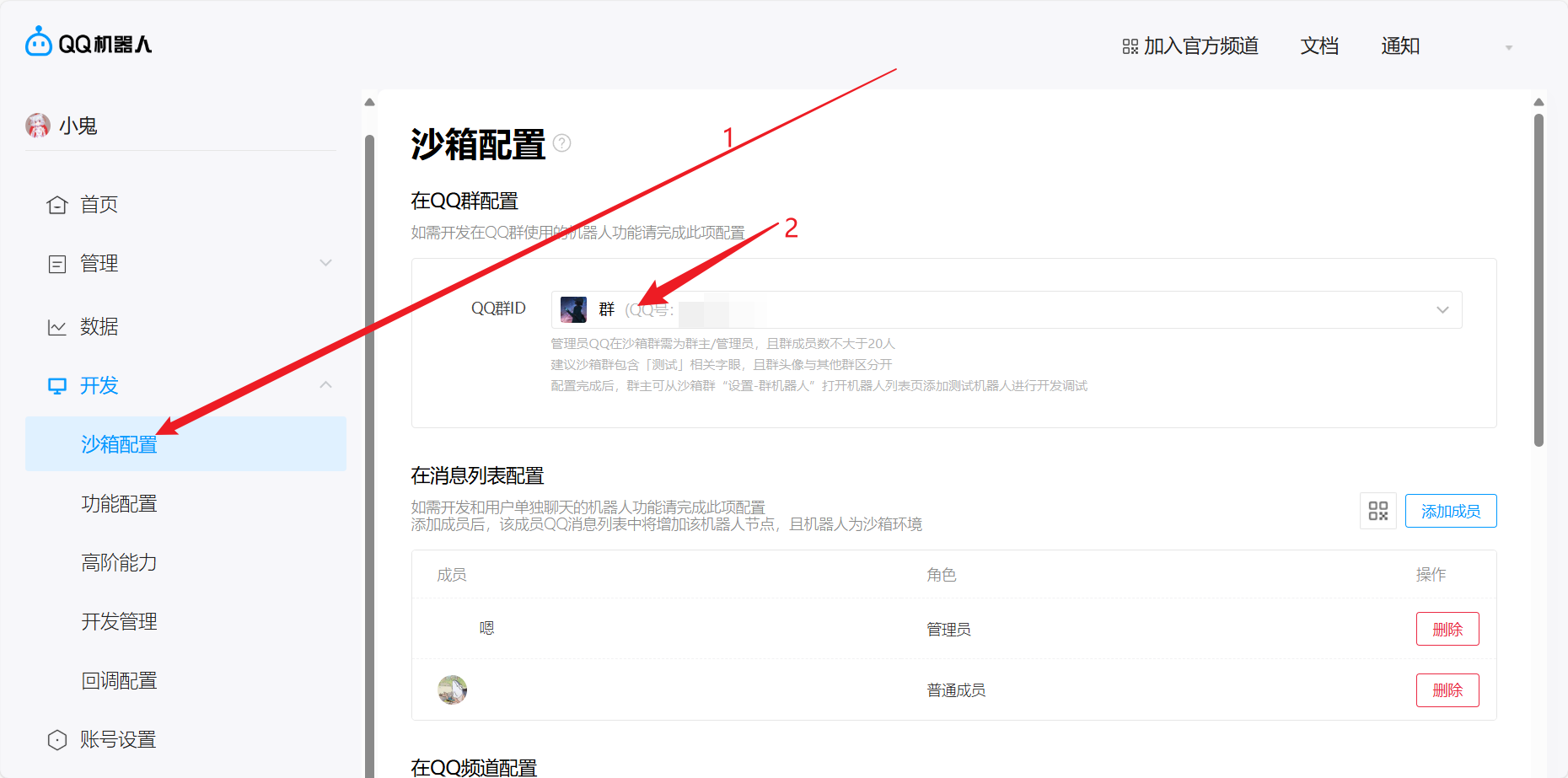Click the 小鬼 user avatar

38,126
